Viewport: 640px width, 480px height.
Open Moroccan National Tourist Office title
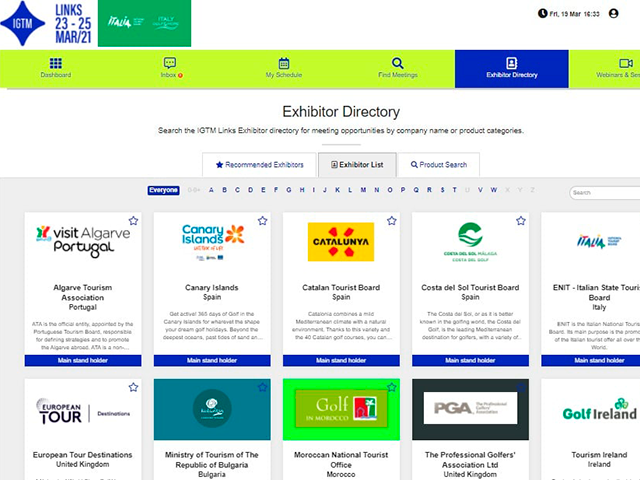click(x=341, y=460)
